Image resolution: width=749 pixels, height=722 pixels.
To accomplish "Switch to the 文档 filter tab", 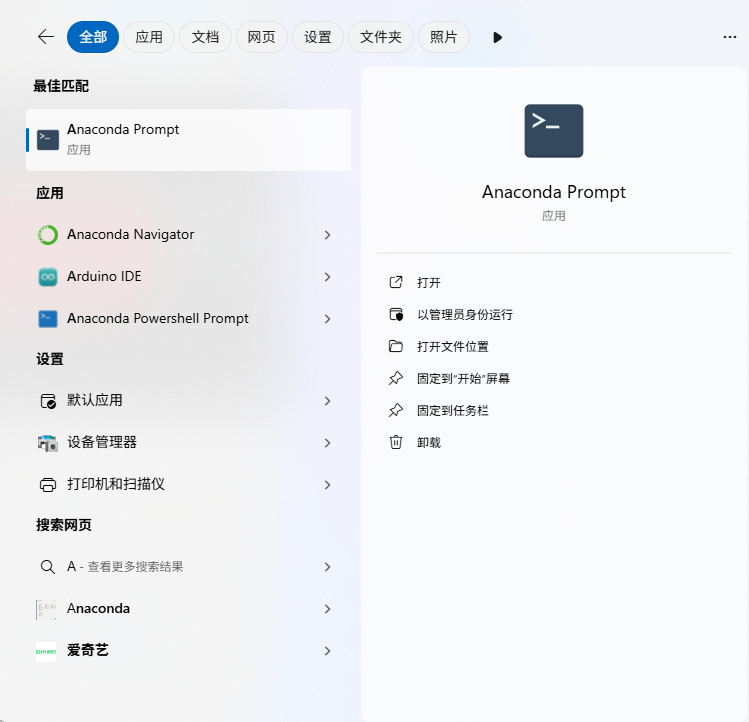I will point(205,37).
